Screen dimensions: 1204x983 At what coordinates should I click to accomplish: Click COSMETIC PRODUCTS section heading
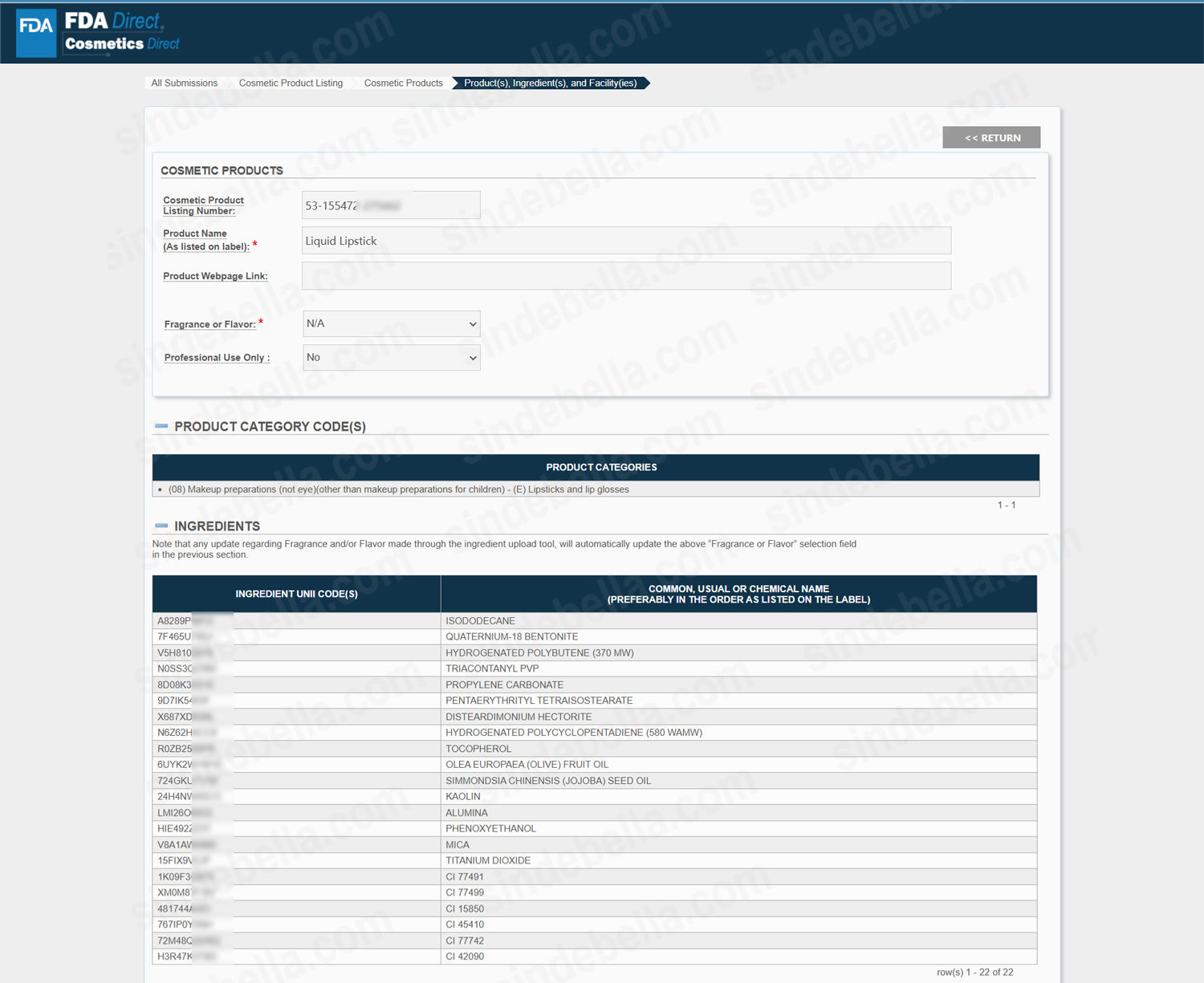point(222,170)
